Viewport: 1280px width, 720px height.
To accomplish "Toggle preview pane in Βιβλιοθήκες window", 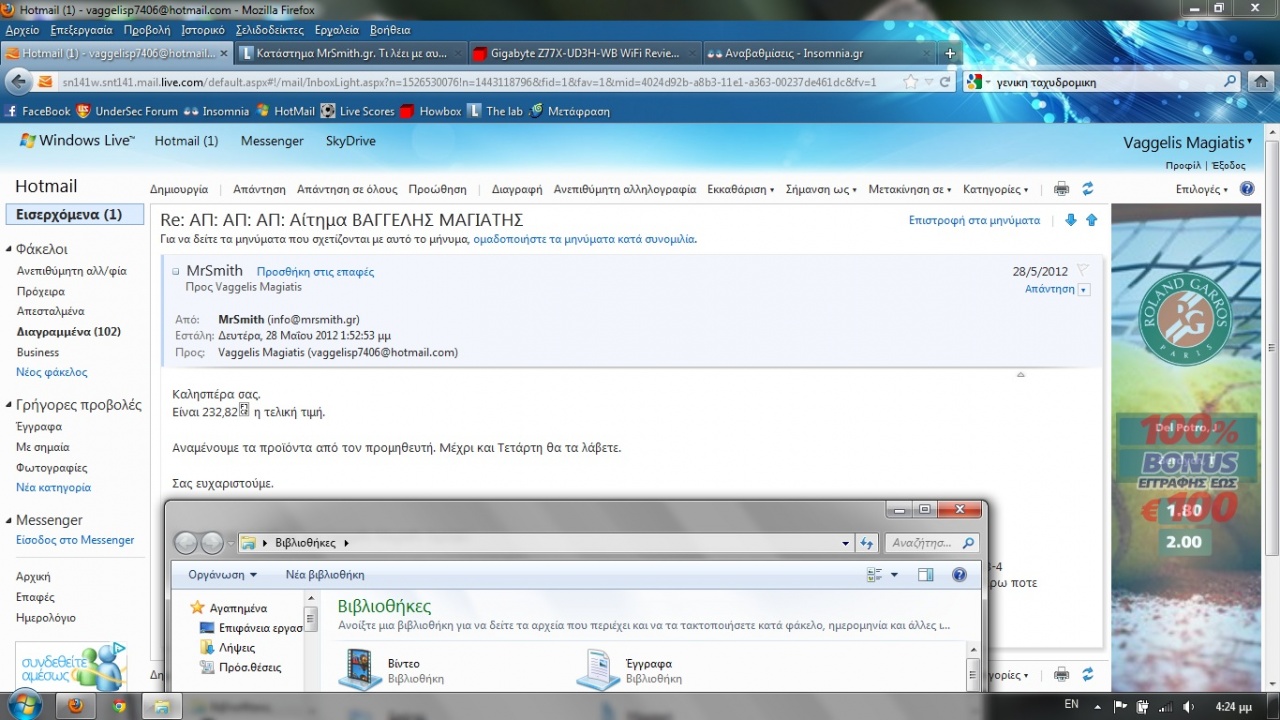I will click(925, 575).
